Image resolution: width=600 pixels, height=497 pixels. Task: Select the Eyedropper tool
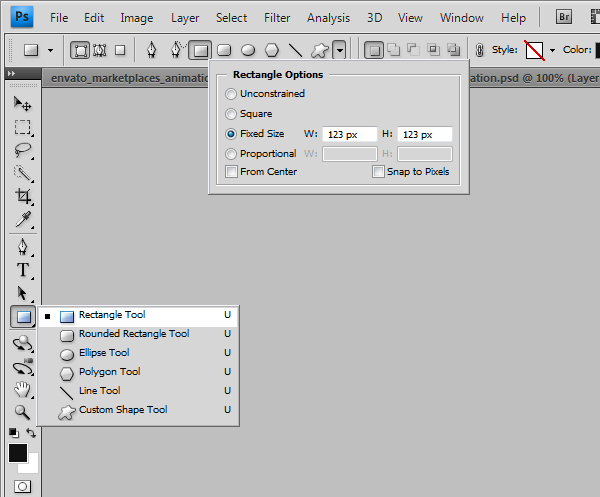point(23,219)
